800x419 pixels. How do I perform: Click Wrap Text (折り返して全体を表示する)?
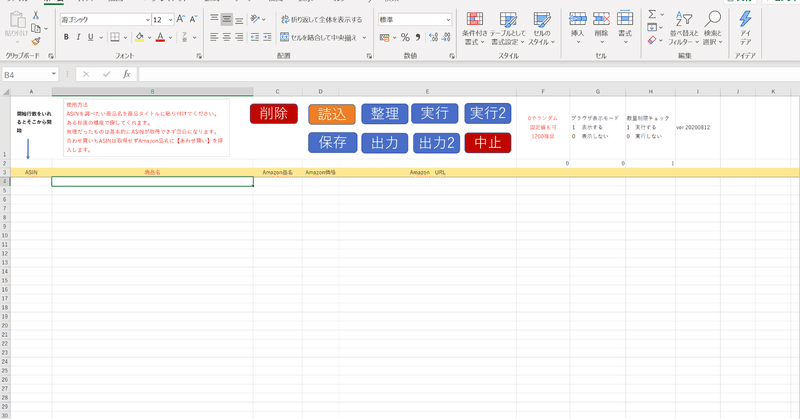pyautogui.click(x=321, y=19)
